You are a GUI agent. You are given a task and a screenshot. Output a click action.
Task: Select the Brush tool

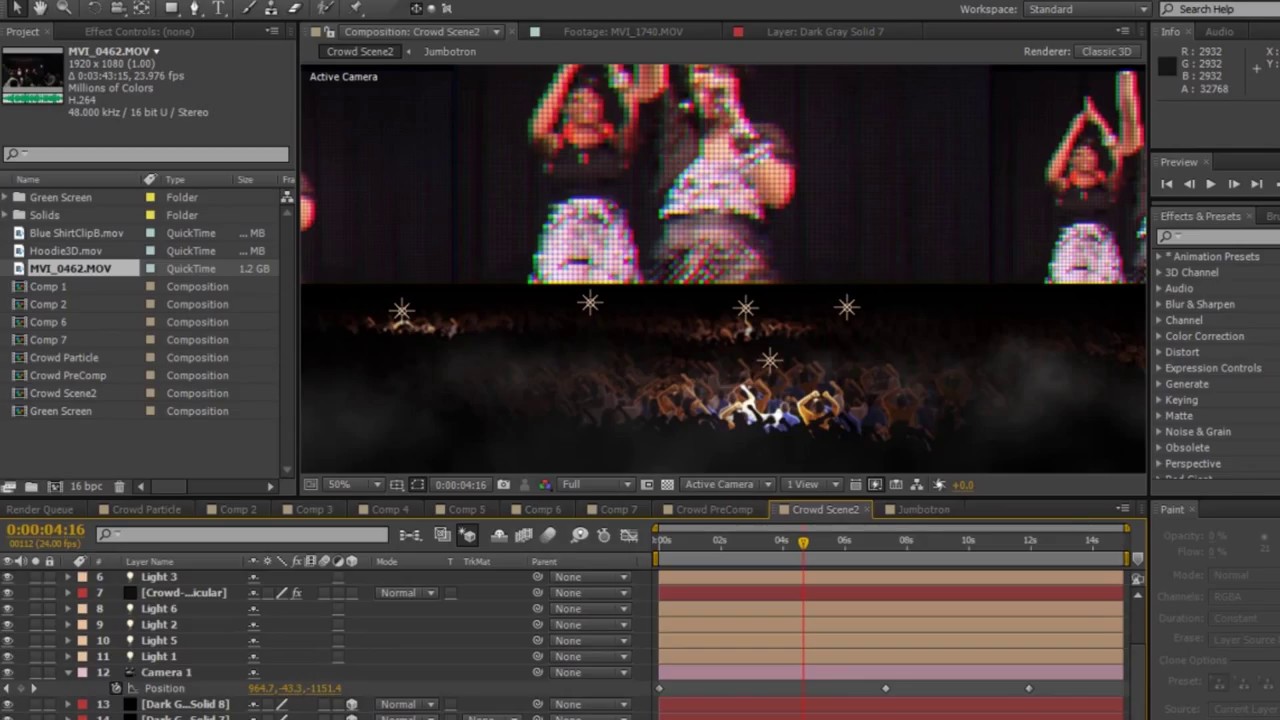click(x=247, y=8)
